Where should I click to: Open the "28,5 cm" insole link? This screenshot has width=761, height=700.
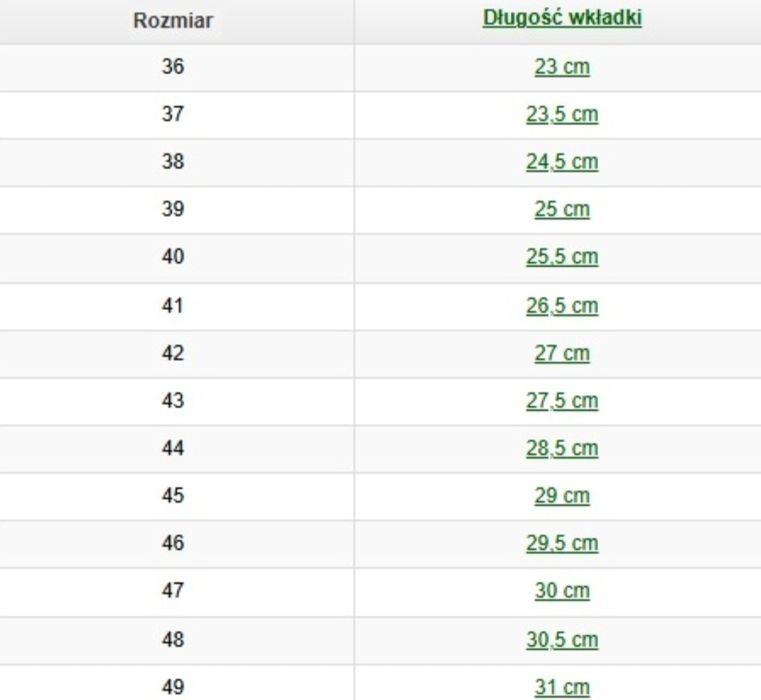click(x=561, y=448)
